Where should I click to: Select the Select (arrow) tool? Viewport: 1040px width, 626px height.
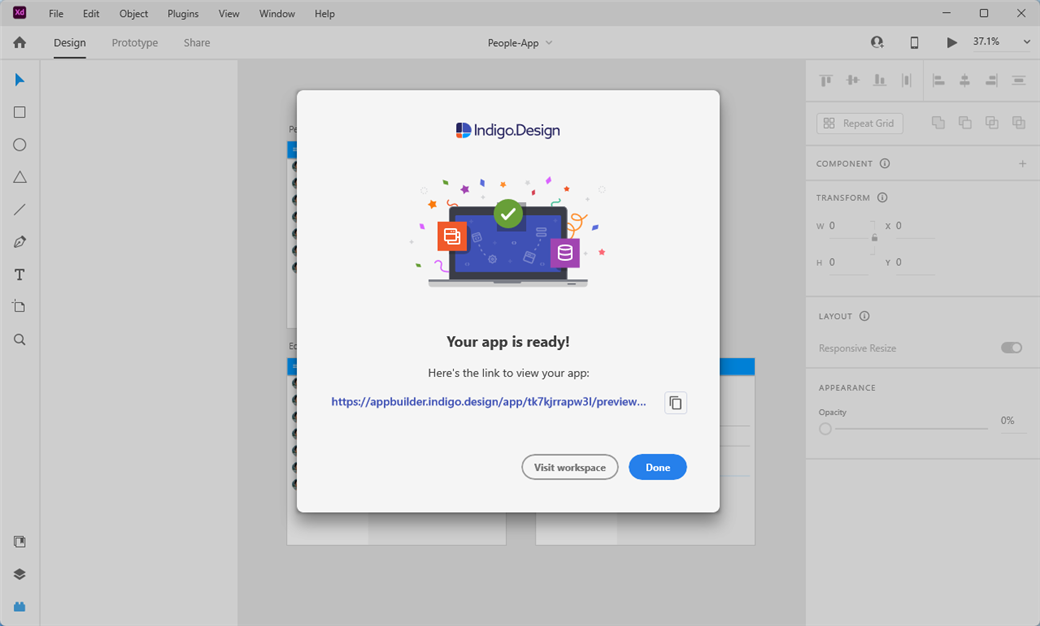click(19, 80)
